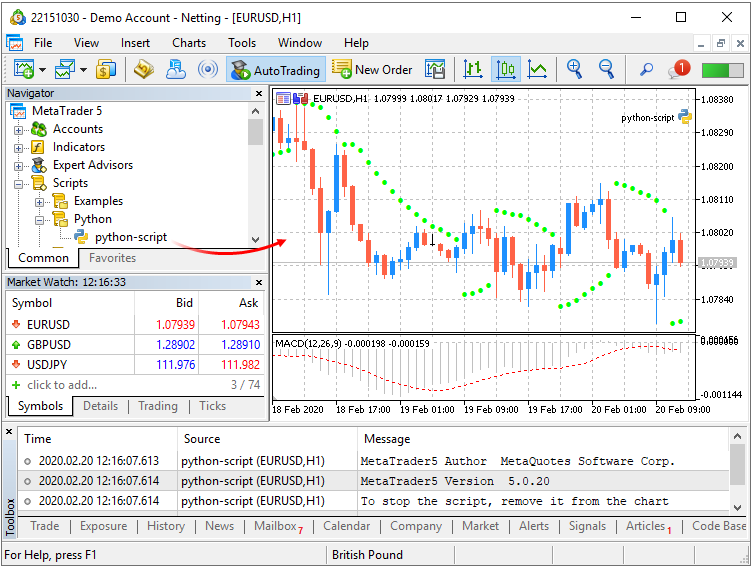Expand the Examples folder

coord(39,202)
